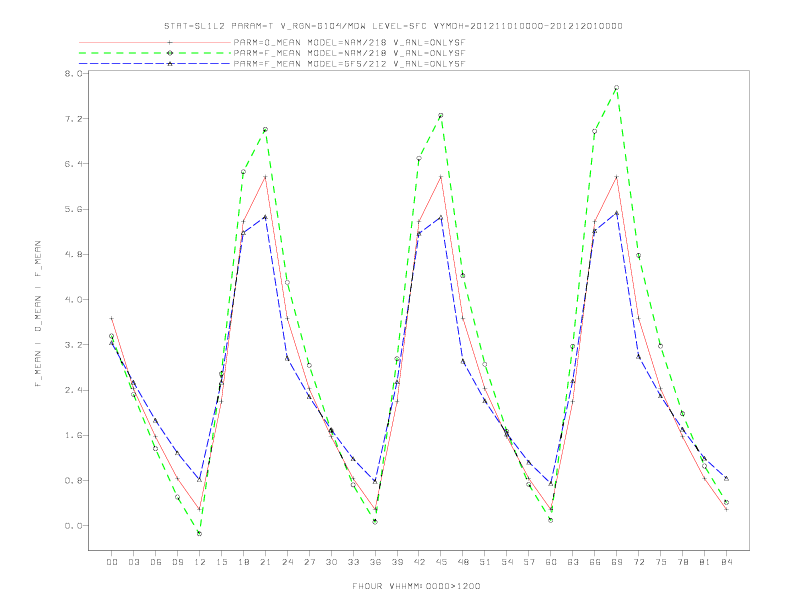The image size is (792, 612).
Task: Select the red O_MEAN NAM/218 legend label
Action: (349, 42)
